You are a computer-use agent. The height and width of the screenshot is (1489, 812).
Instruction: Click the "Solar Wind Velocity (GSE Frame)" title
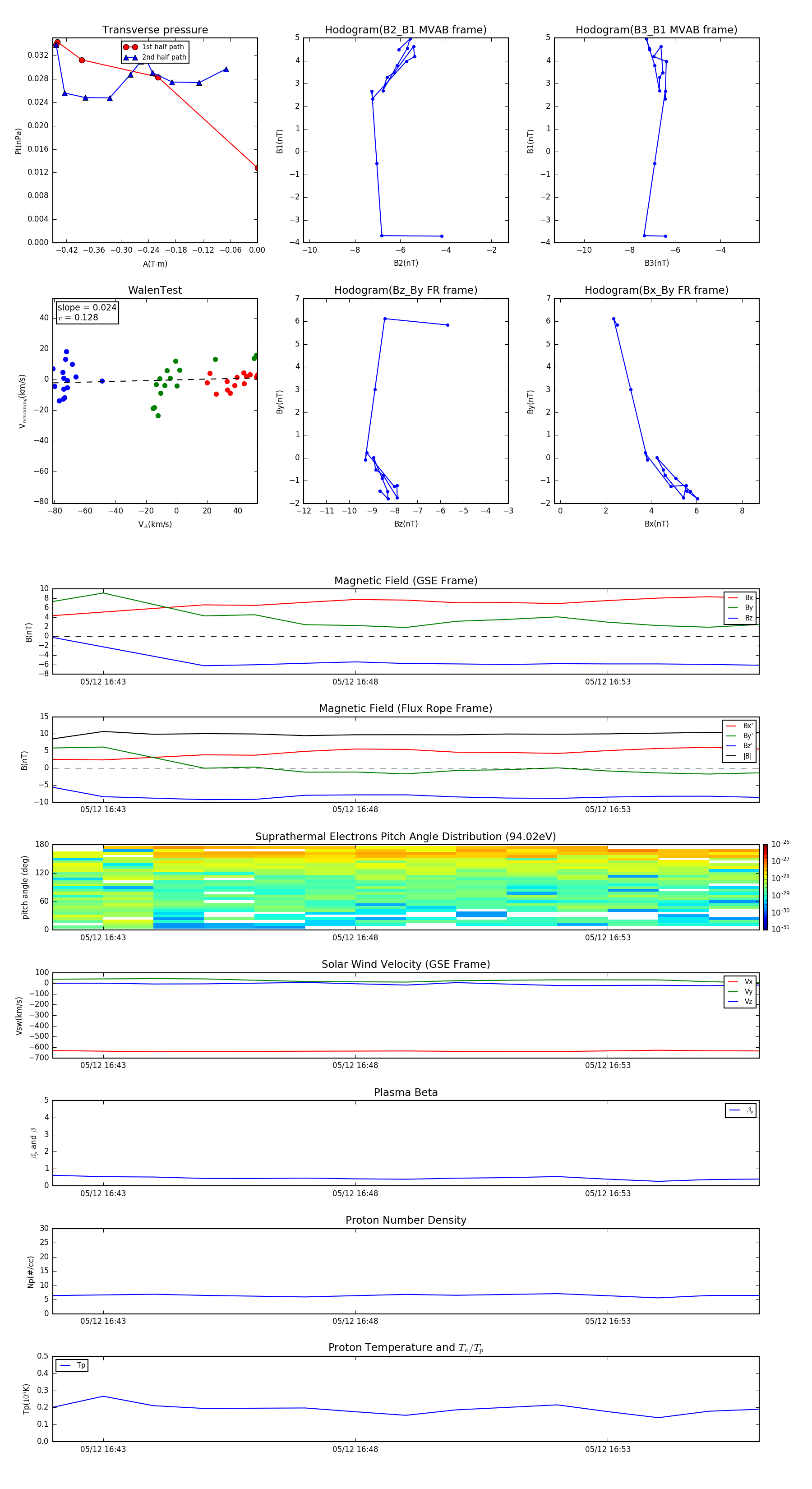[405, 964]
